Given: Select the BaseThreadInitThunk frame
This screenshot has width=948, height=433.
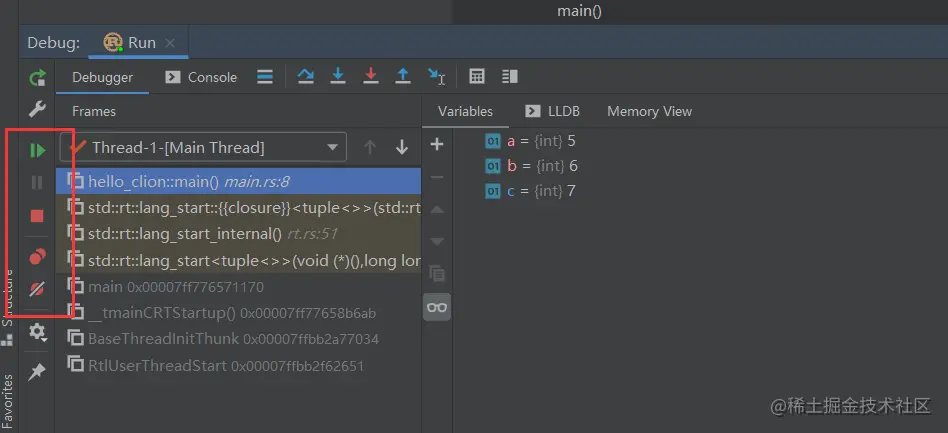Looking at the screenshot, I should (x=238, y=339).
